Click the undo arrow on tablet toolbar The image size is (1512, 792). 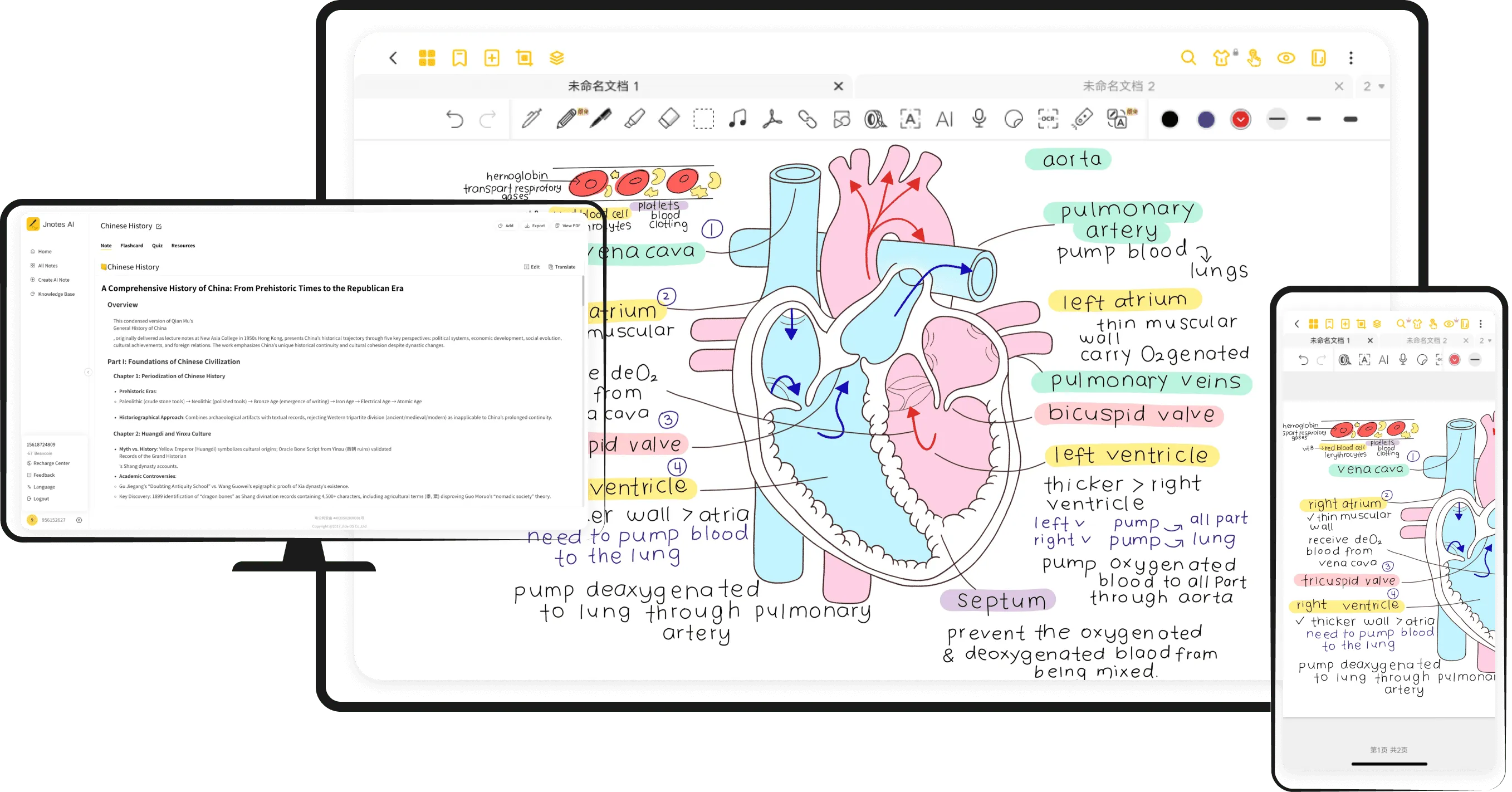(454, 119)
